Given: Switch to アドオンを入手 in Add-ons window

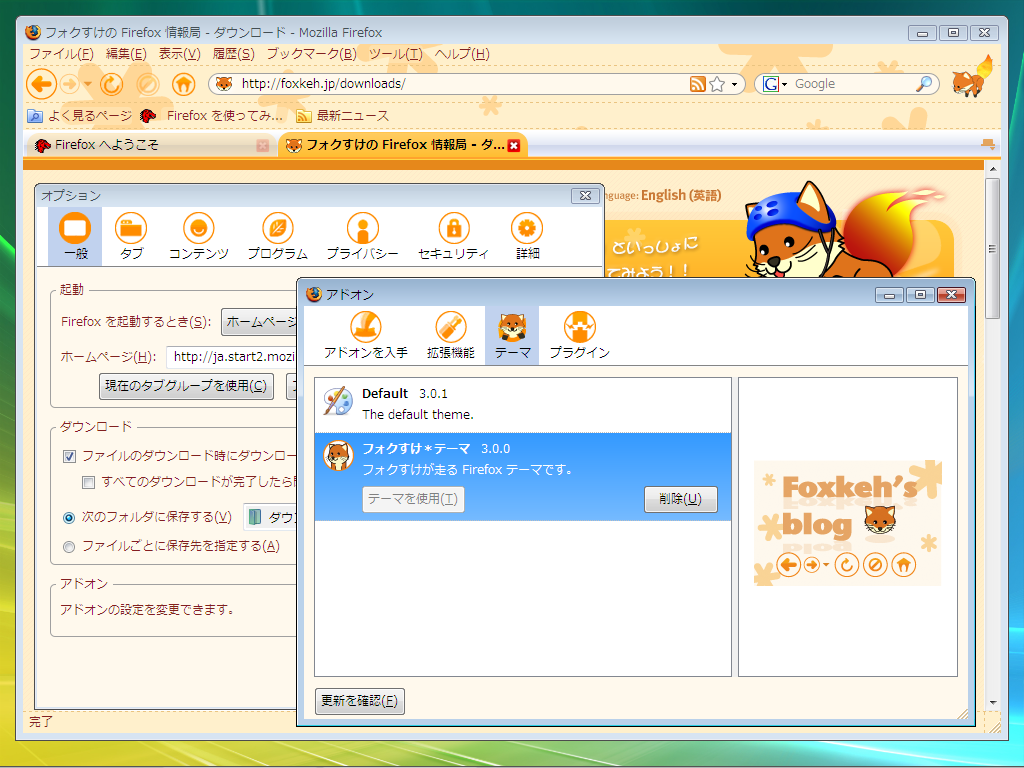Looking at the screenshot, I should pyautogui.click(x=366, y=335).
